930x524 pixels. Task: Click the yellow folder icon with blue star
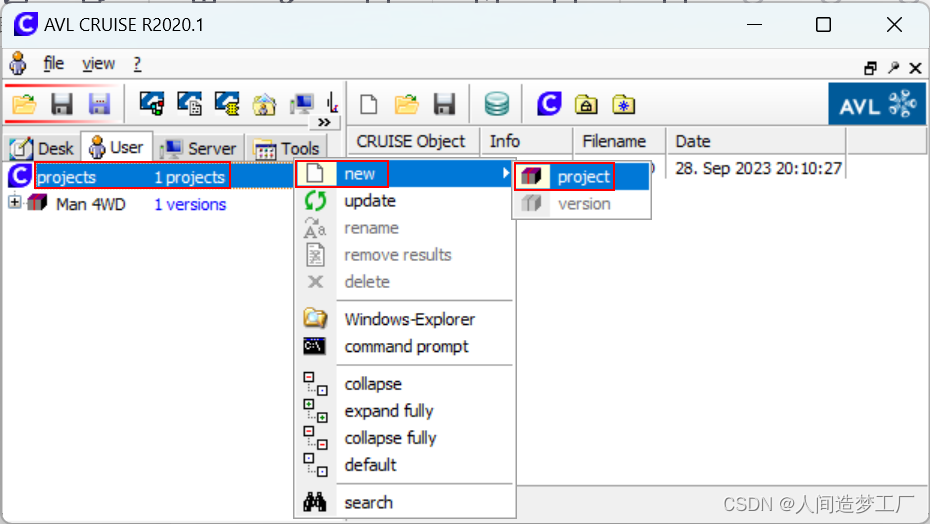tap(623, 104)
